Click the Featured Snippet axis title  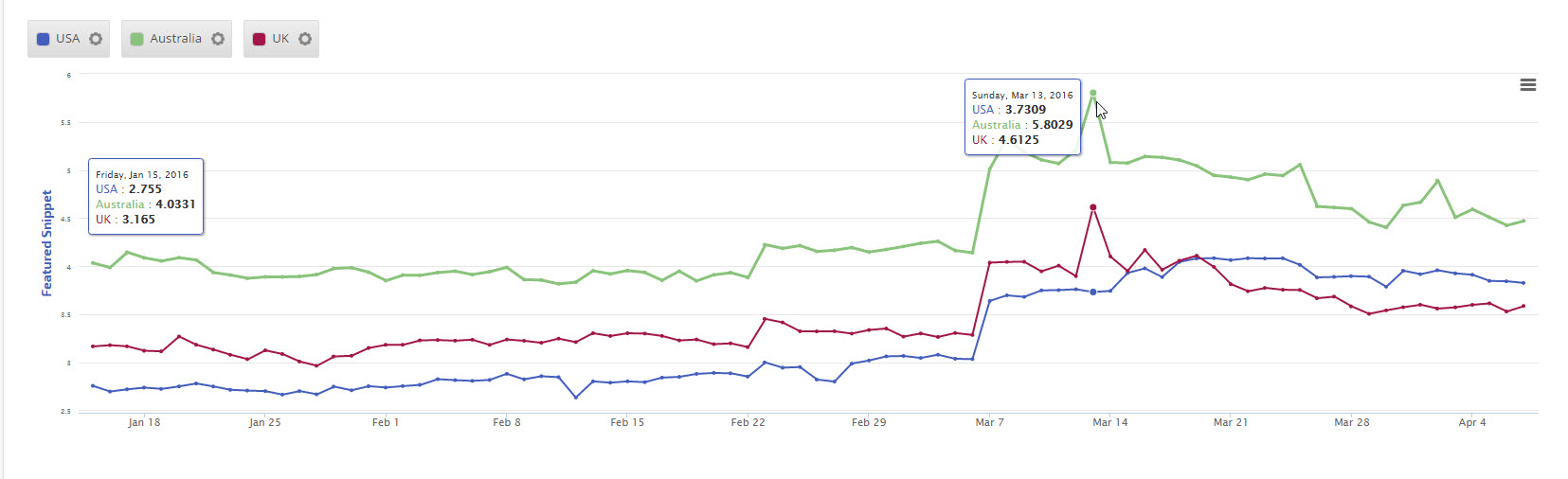47,242
